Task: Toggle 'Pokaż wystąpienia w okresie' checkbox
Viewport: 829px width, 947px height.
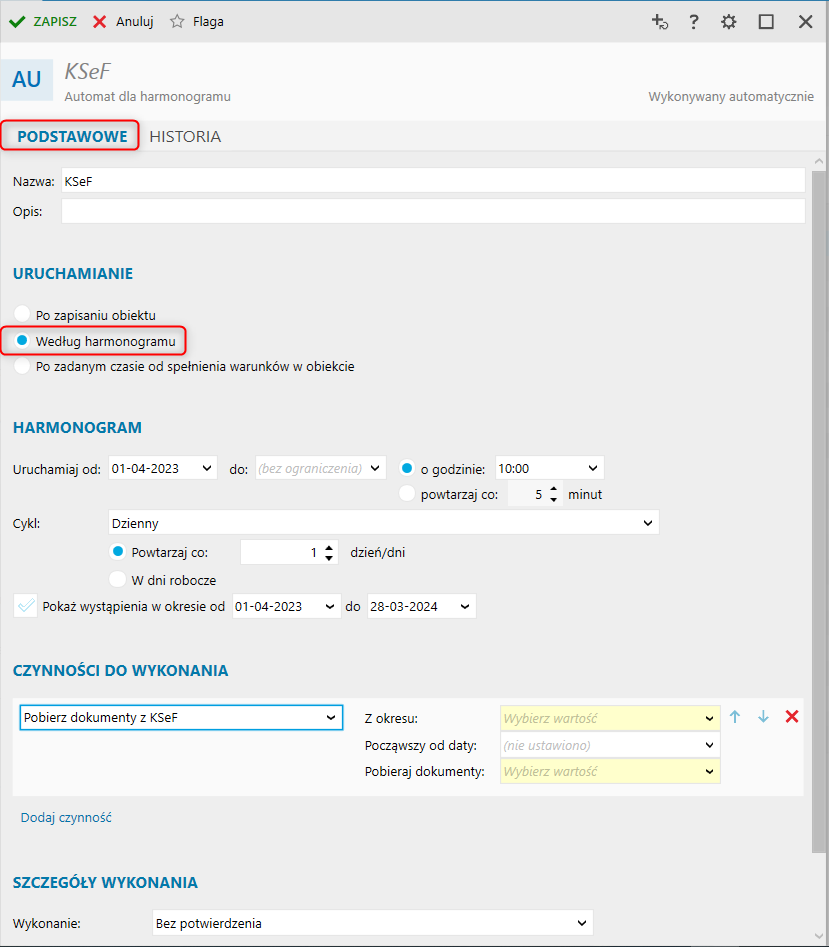Action: pos(26,606)
